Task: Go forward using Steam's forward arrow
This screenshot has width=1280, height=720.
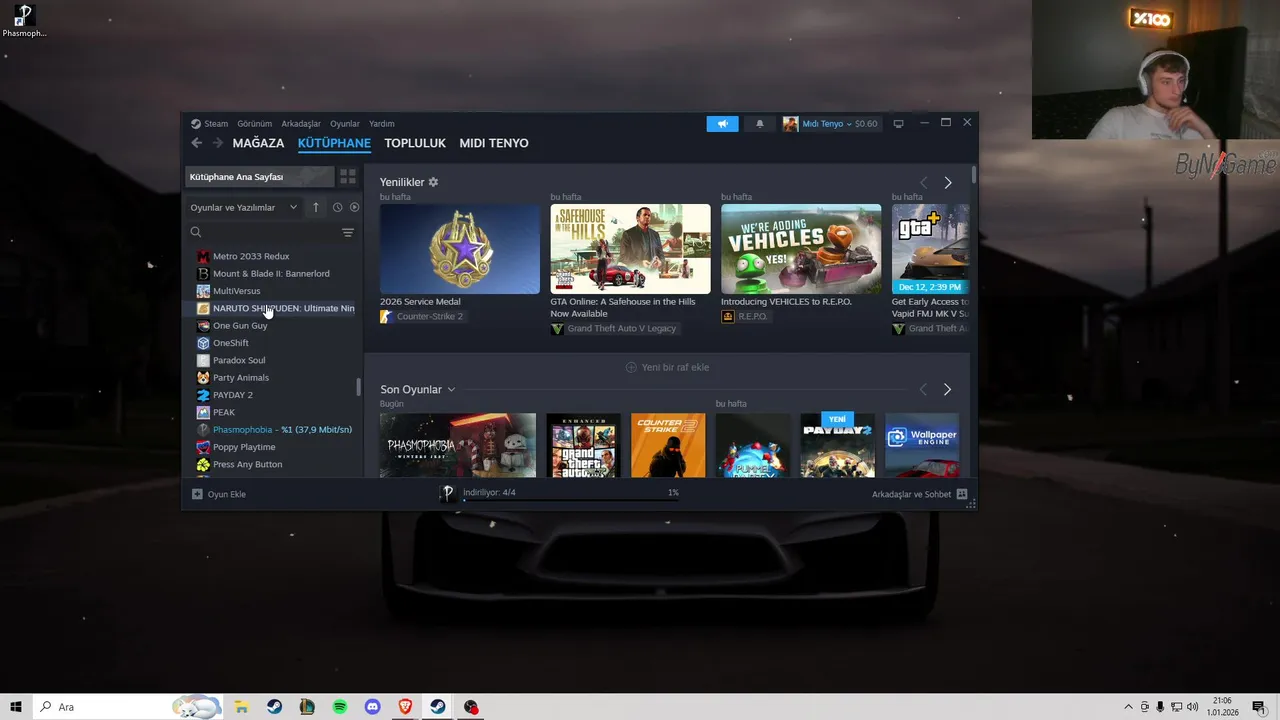Action: [217, 143]
